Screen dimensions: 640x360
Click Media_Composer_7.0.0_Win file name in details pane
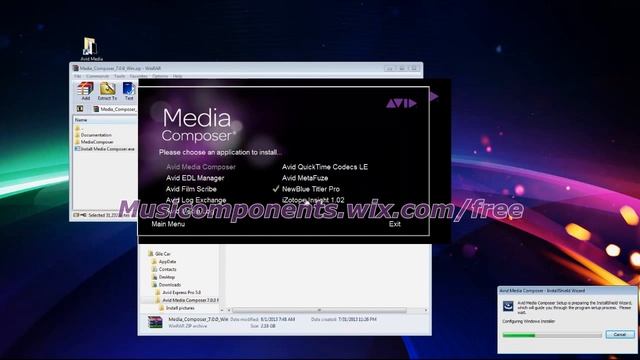(x=198, y=319)
